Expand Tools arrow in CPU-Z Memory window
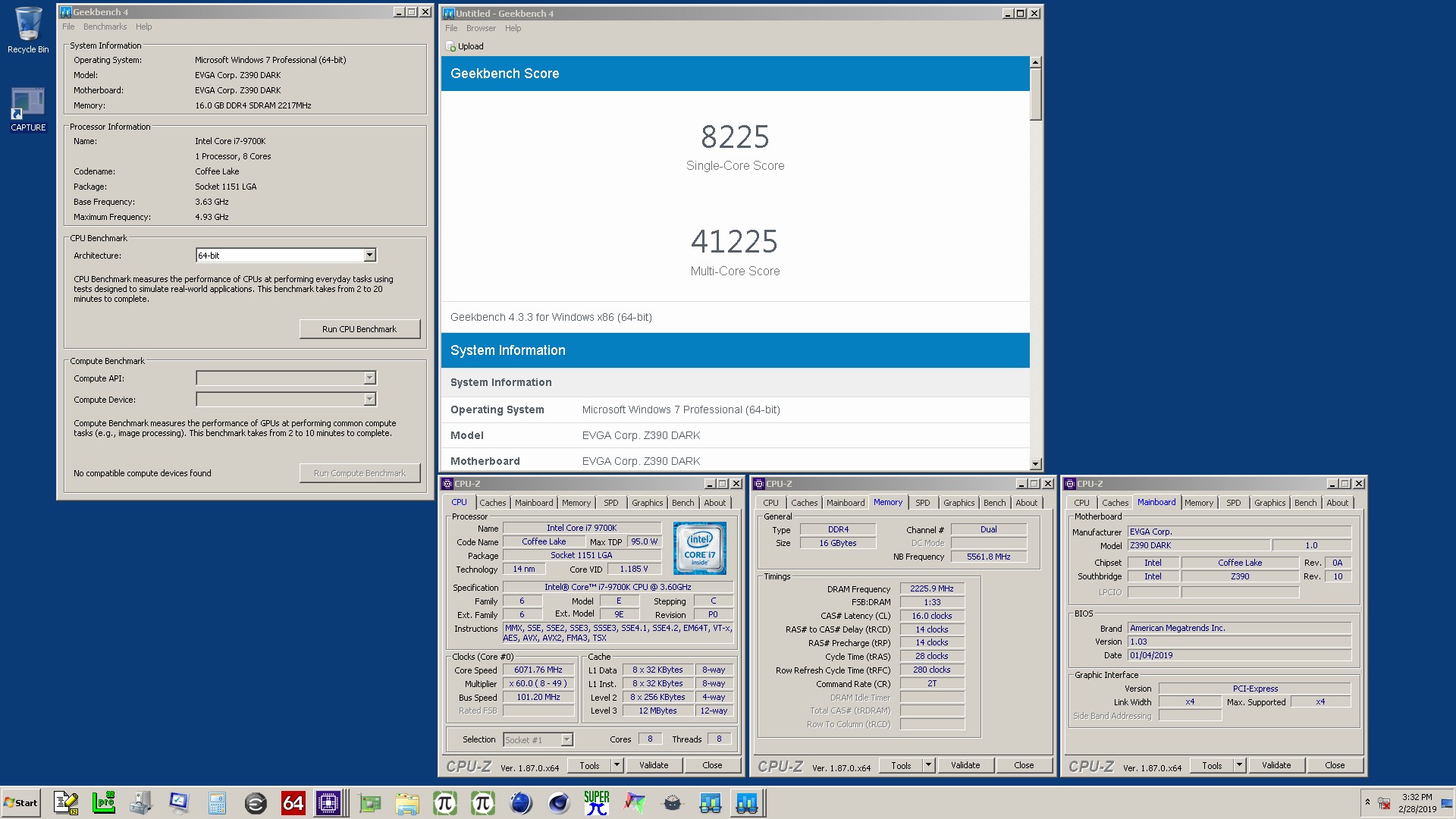The image size is (1456, 819). click(928, 765)
